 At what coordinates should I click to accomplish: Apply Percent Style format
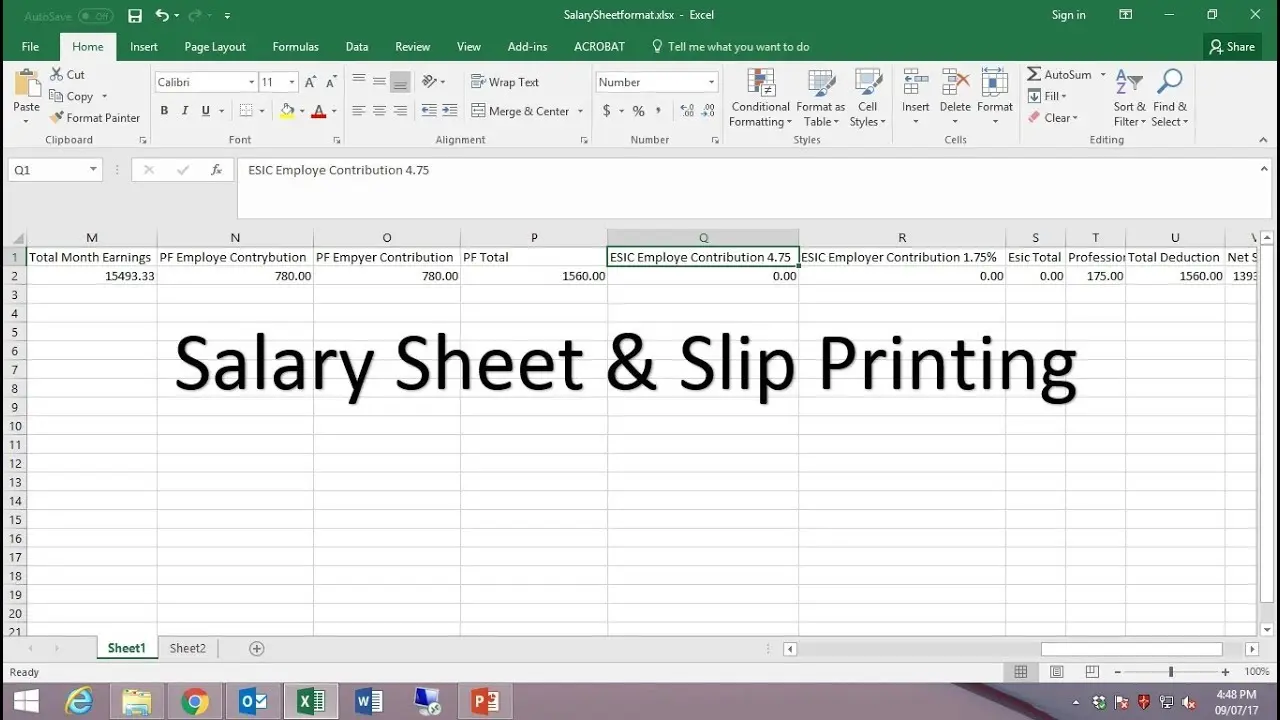click(x=638, y=111)
